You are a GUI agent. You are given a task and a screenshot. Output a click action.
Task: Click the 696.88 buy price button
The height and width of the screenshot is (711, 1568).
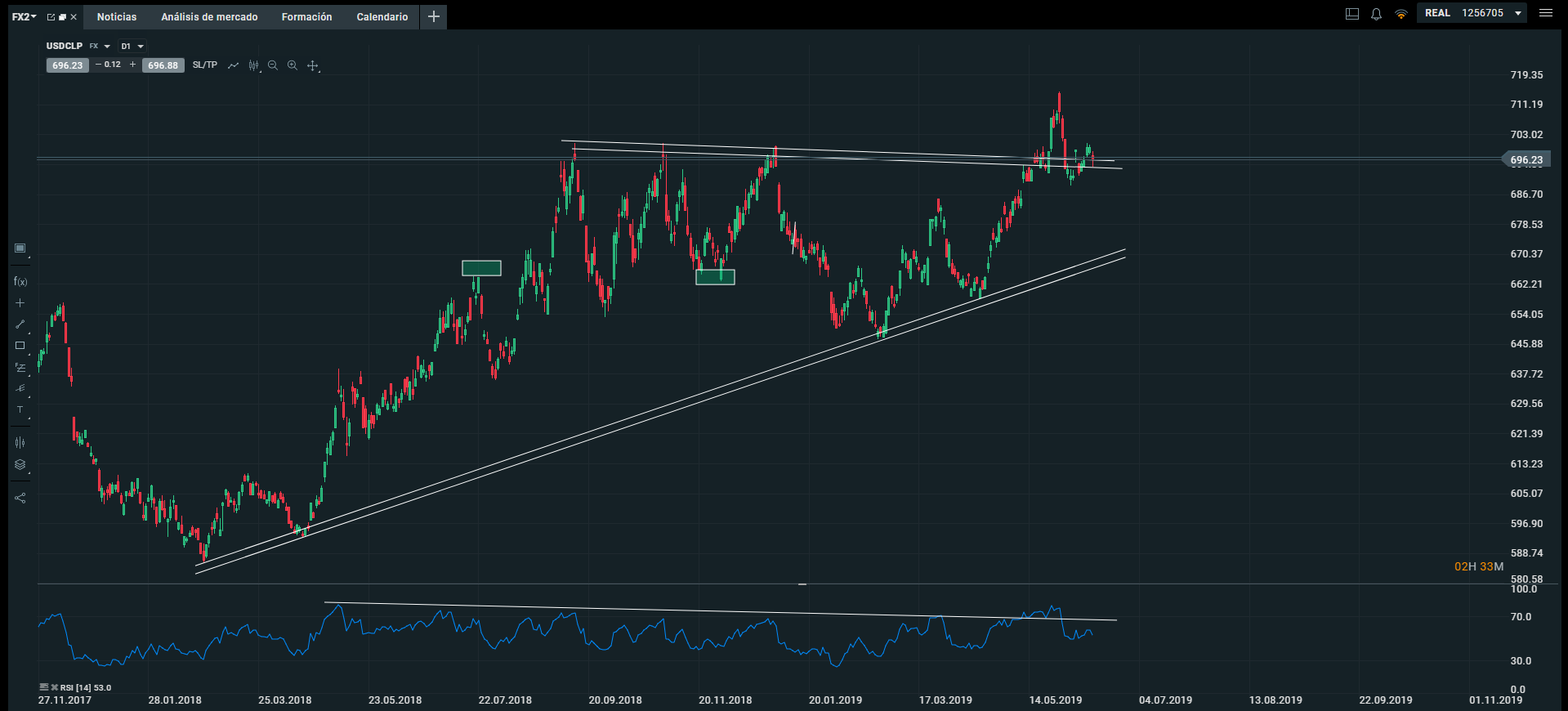[163, 65]
